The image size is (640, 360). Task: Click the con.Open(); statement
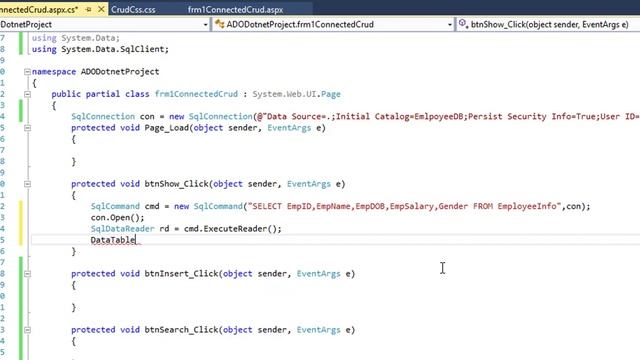click(118, 218)
